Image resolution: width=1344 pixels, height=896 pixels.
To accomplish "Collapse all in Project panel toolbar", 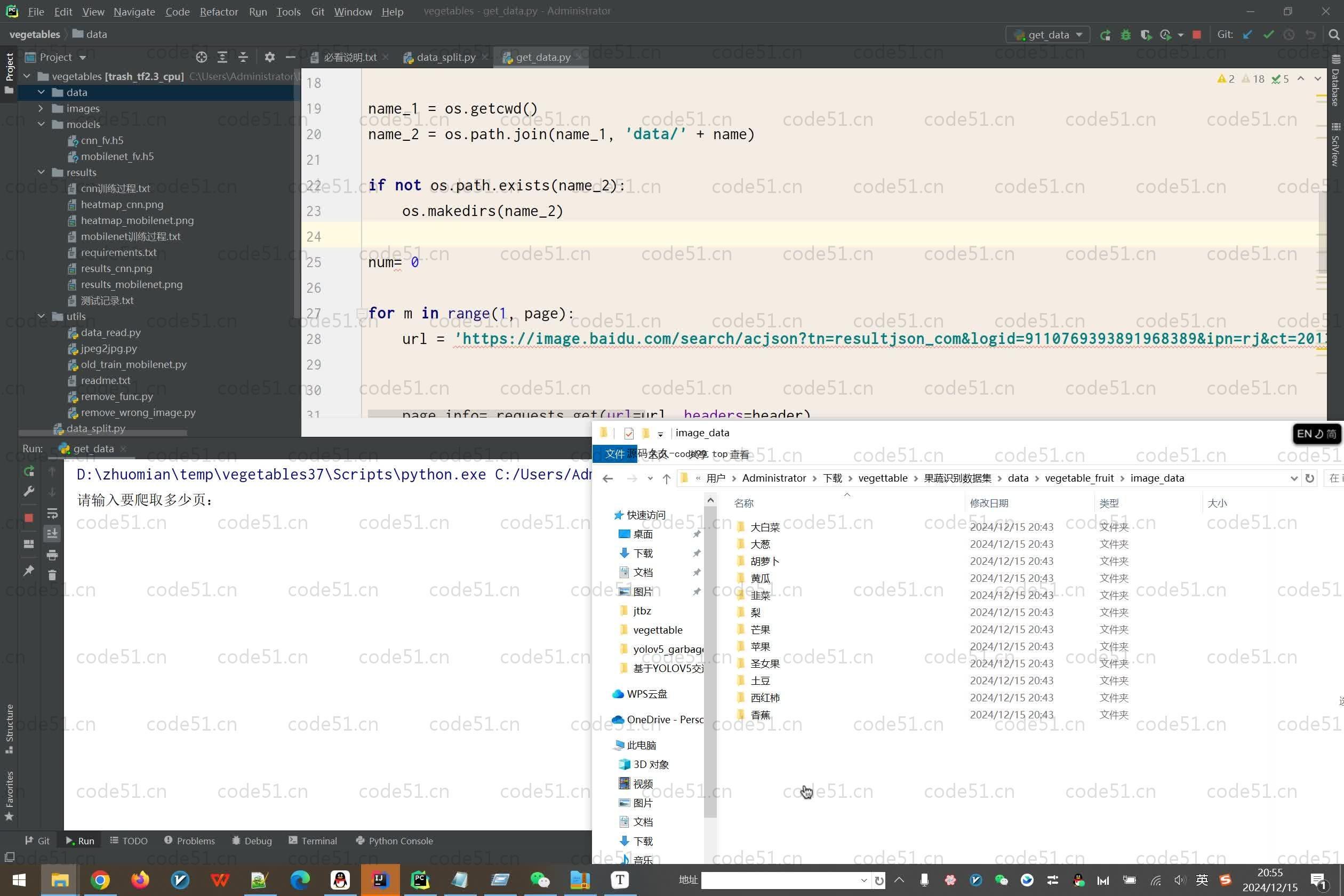I will tap(243, 57).
